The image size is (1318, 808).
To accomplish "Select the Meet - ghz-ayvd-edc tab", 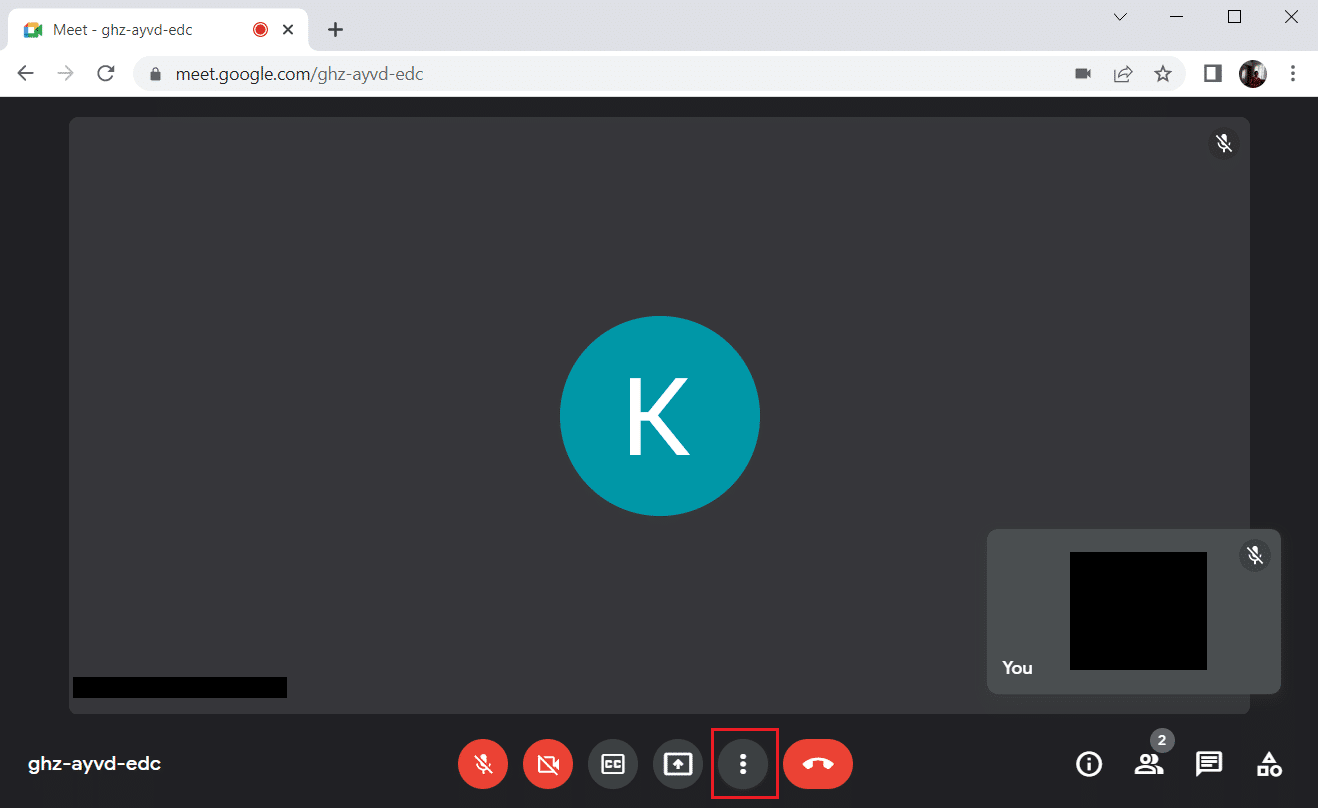I will 158,30.
